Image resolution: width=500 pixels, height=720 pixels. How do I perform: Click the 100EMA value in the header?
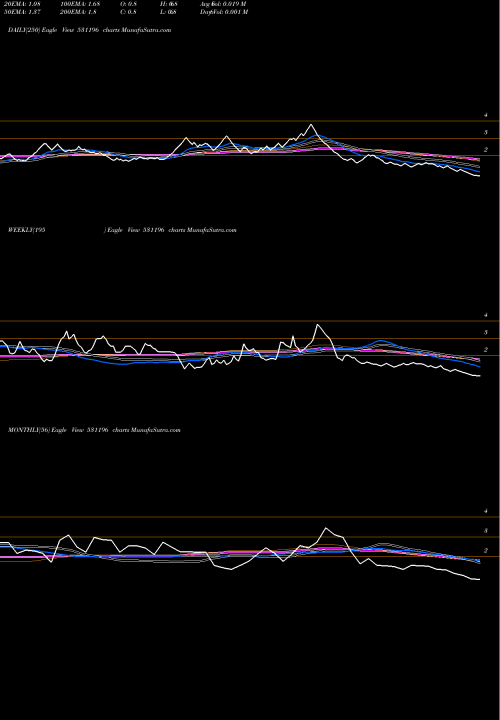coord(79,4)
